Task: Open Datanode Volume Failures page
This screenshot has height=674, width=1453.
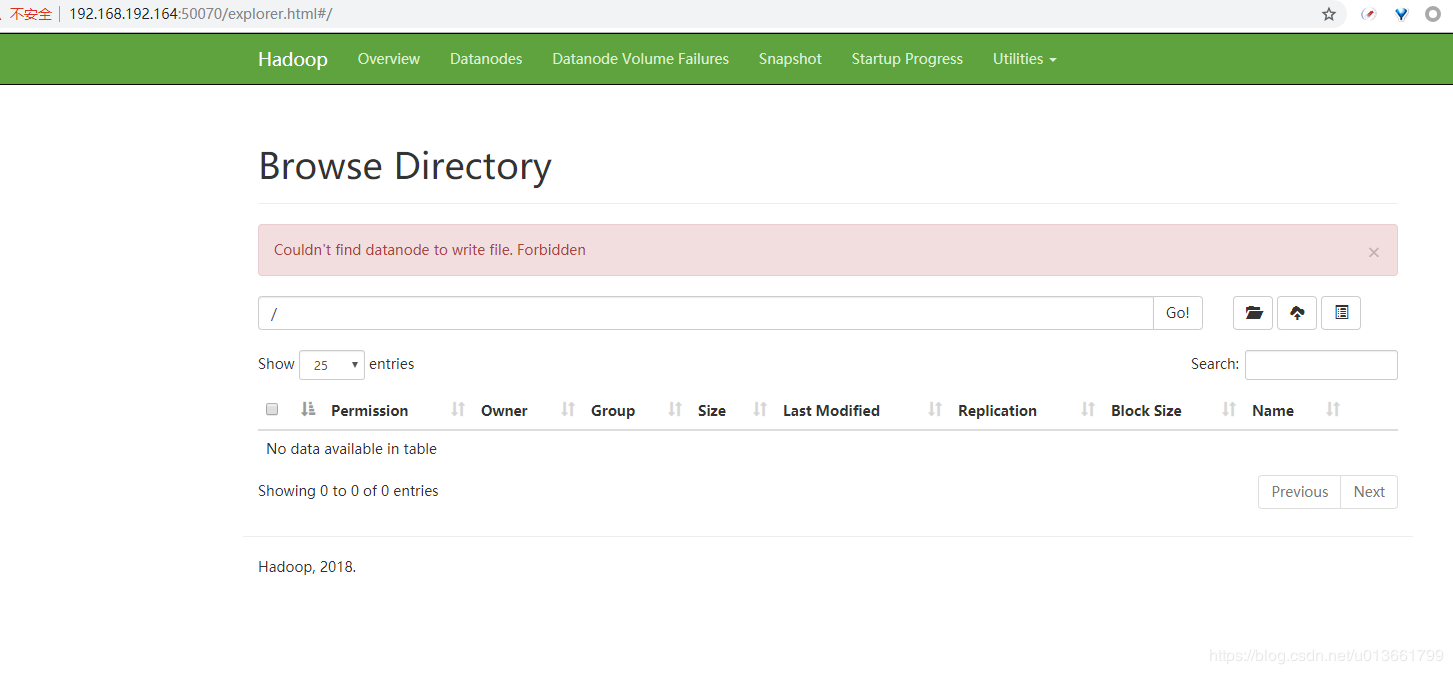Action: click(x=641, y=59)
